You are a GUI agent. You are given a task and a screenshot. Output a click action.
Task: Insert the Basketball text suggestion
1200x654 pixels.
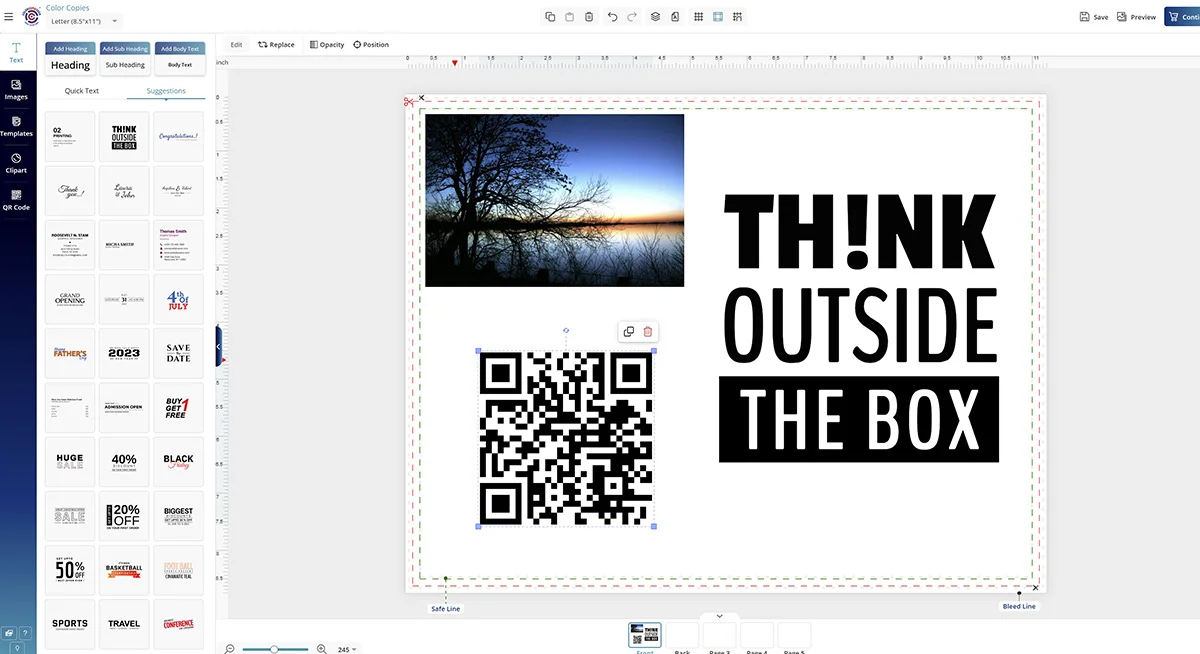(x=124, y=569)
